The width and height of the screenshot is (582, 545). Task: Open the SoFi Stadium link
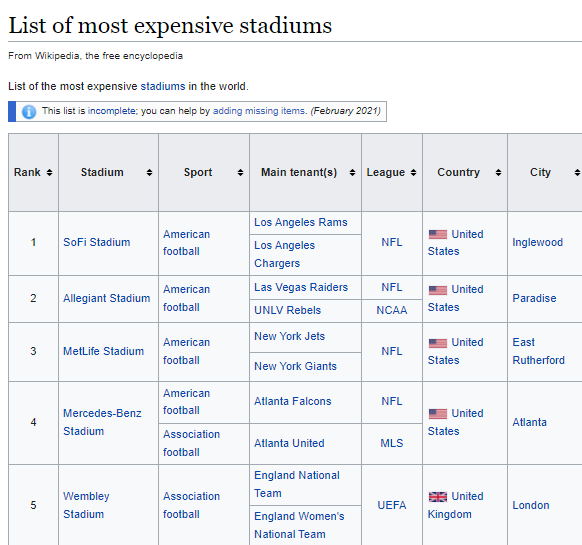97,242
